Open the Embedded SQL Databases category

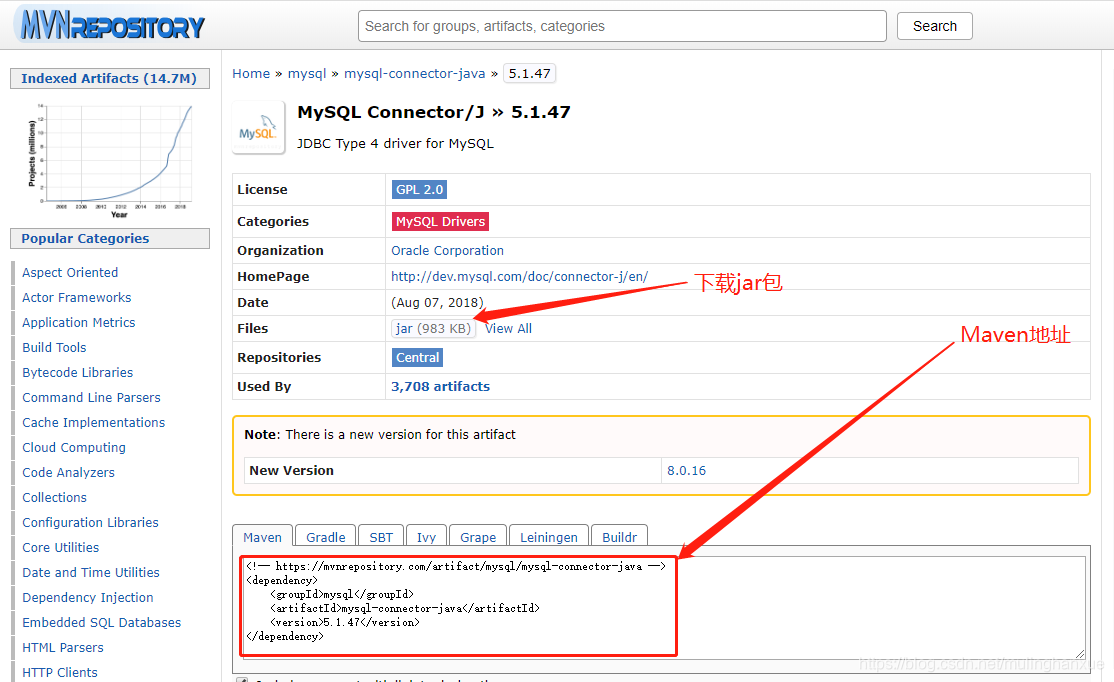[102, 622]
